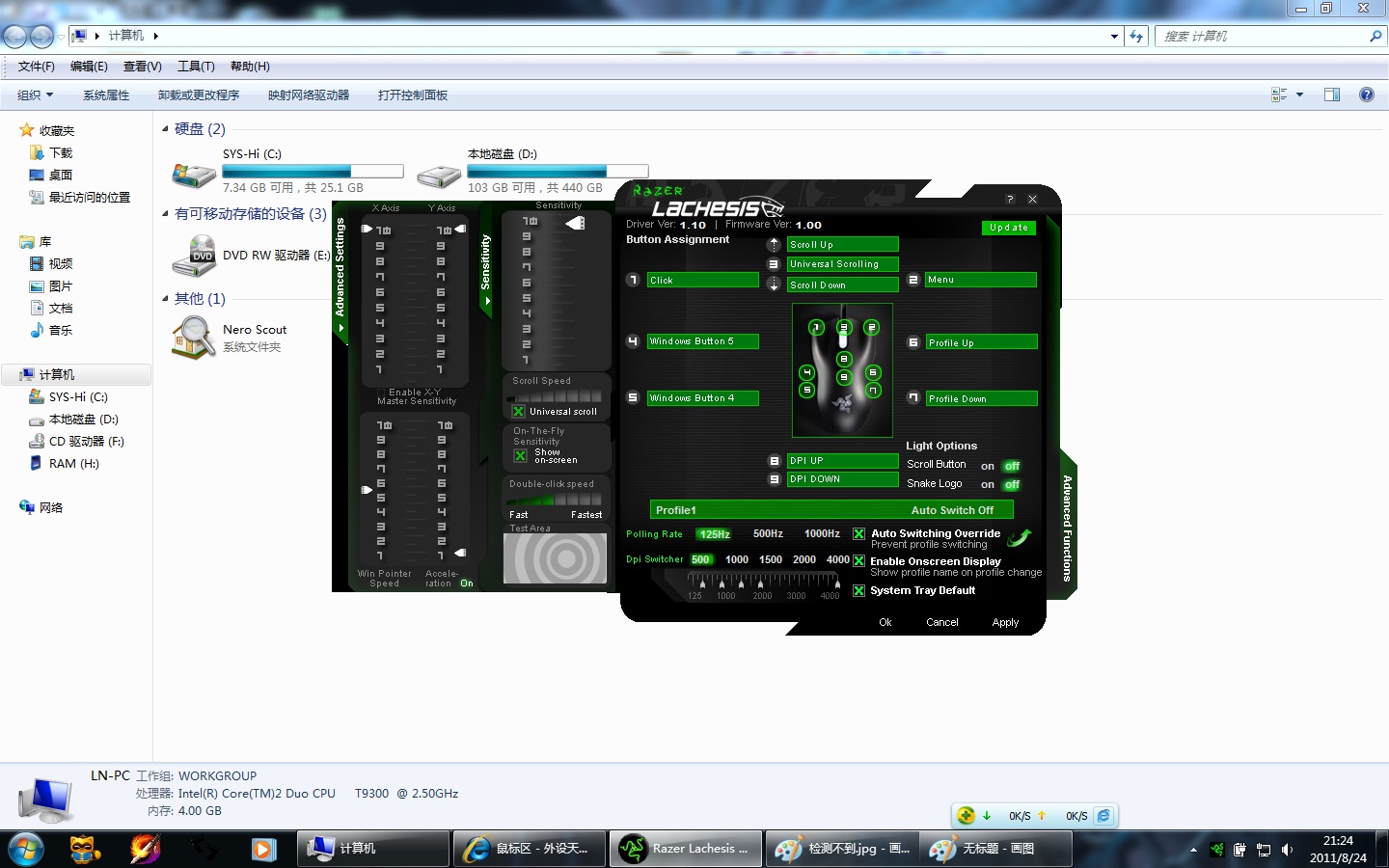1389x868 pixels.
Task: Click green arrow icon beside Auto Switching Override
Action: [1020, 537]
